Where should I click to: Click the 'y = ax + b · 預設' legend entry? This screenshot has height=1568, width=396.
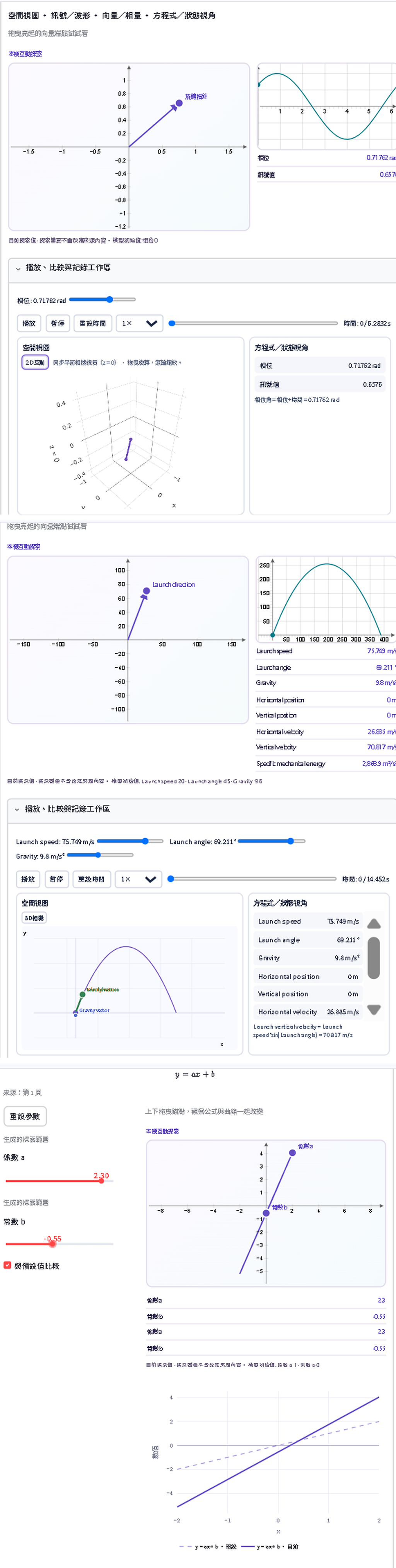pos(208,1546)
